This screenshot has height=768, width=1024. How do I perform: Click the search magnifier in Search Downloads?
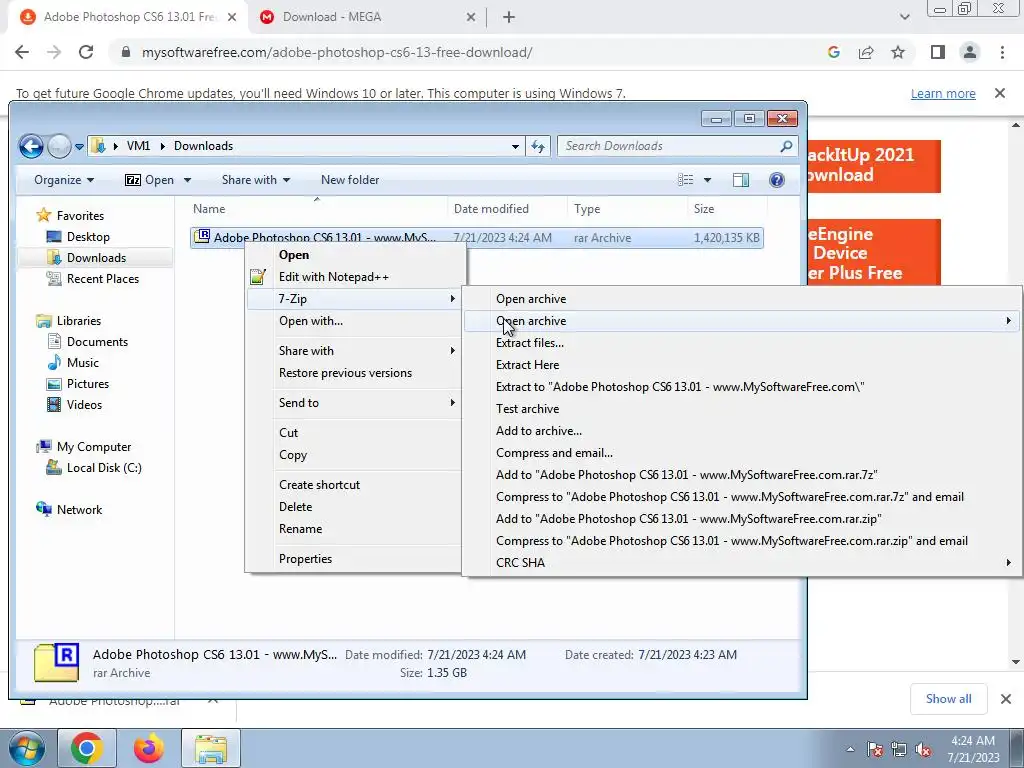pyautogui.click(x=786, y=146)
